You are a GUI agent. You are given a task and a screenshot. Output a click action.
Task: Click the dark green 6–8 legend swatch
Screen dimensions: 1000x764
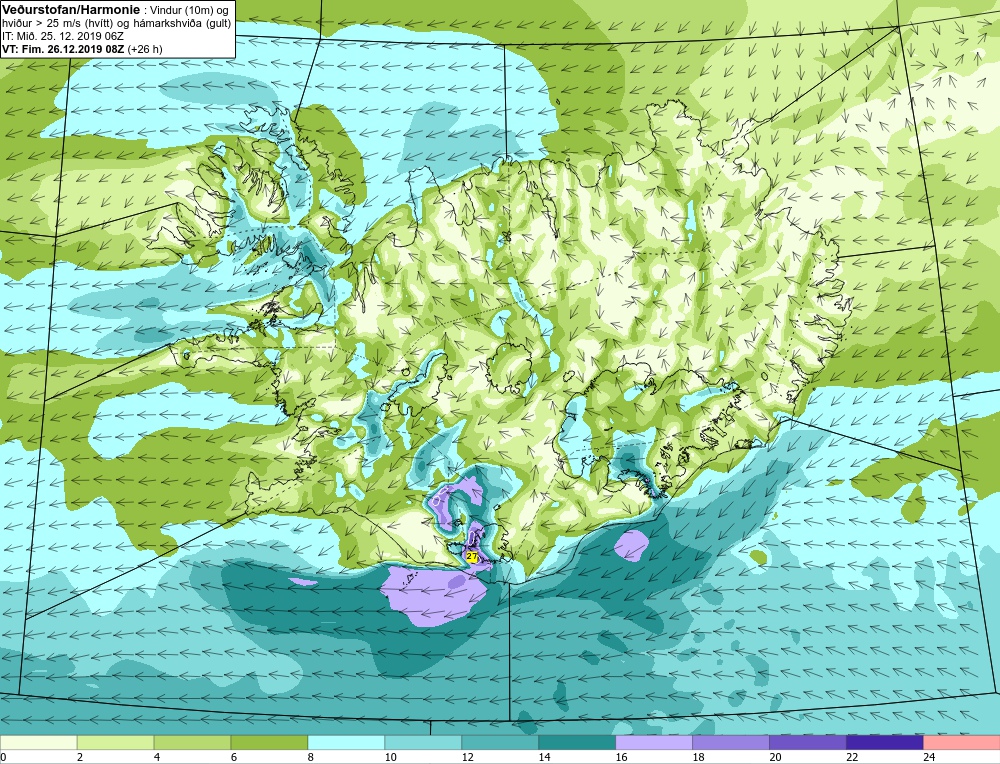(269, 743)
